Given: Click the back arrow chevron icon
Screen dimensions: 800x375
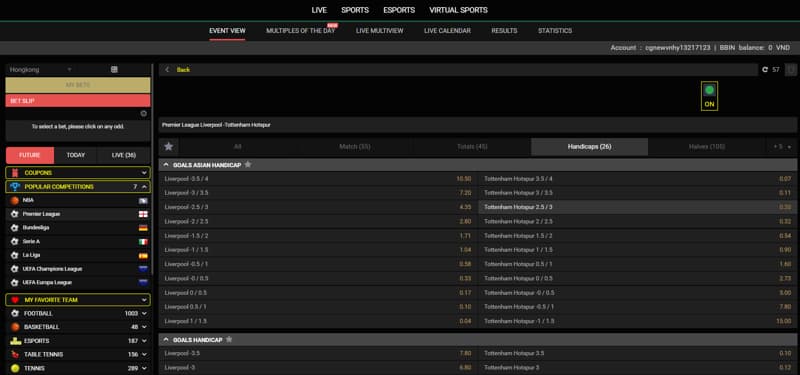Looking at the screenshot, I should 167,70.
